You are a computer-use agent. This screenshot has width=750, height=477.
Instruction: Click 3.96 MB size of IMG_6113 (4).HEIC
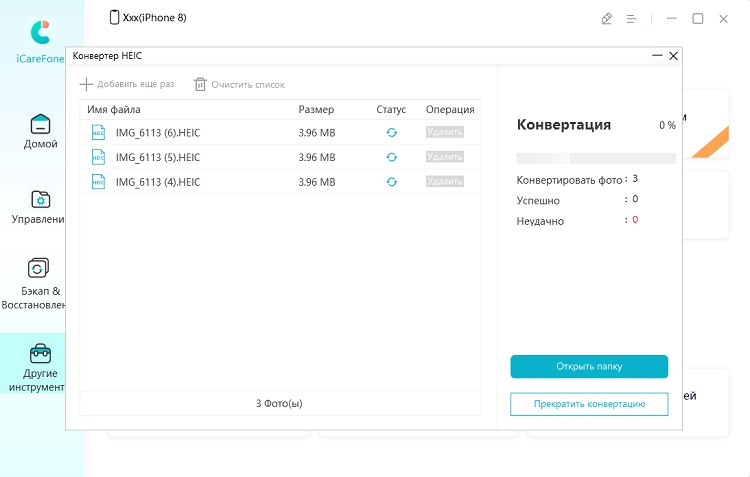[x=317, y=182]
